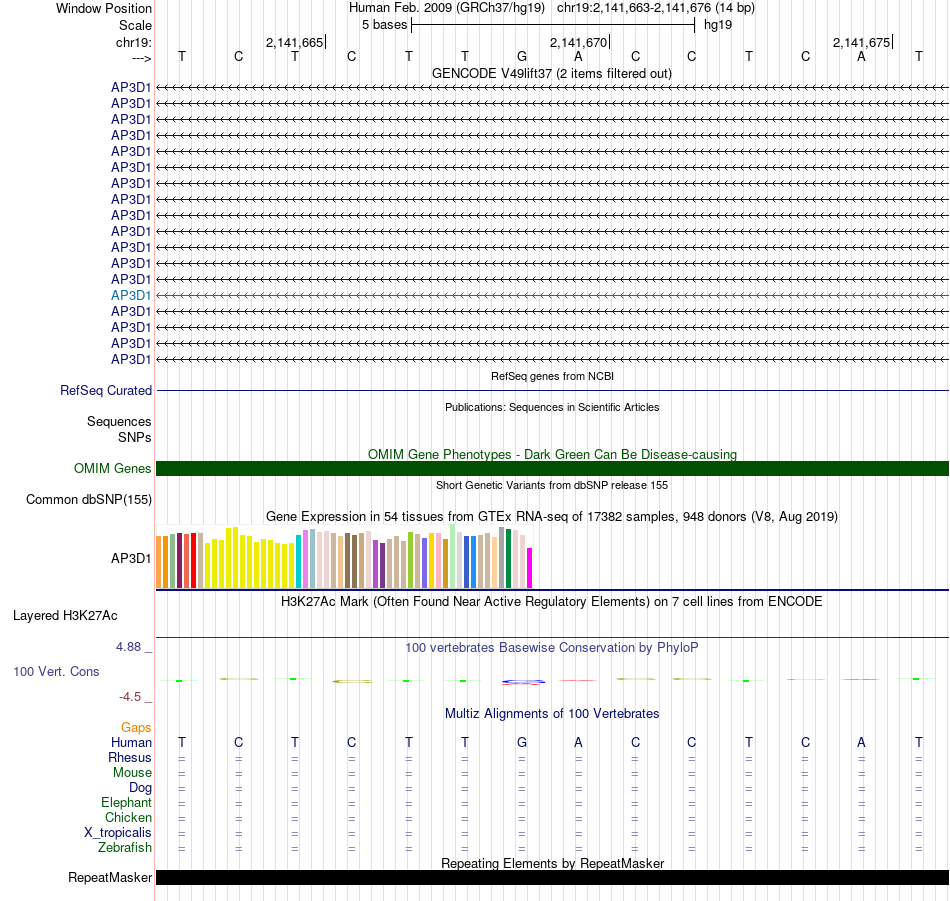This screenshot has width=950, height=901.
Task: Click the RepeatMasker track label
Action: tap(110, 877)
